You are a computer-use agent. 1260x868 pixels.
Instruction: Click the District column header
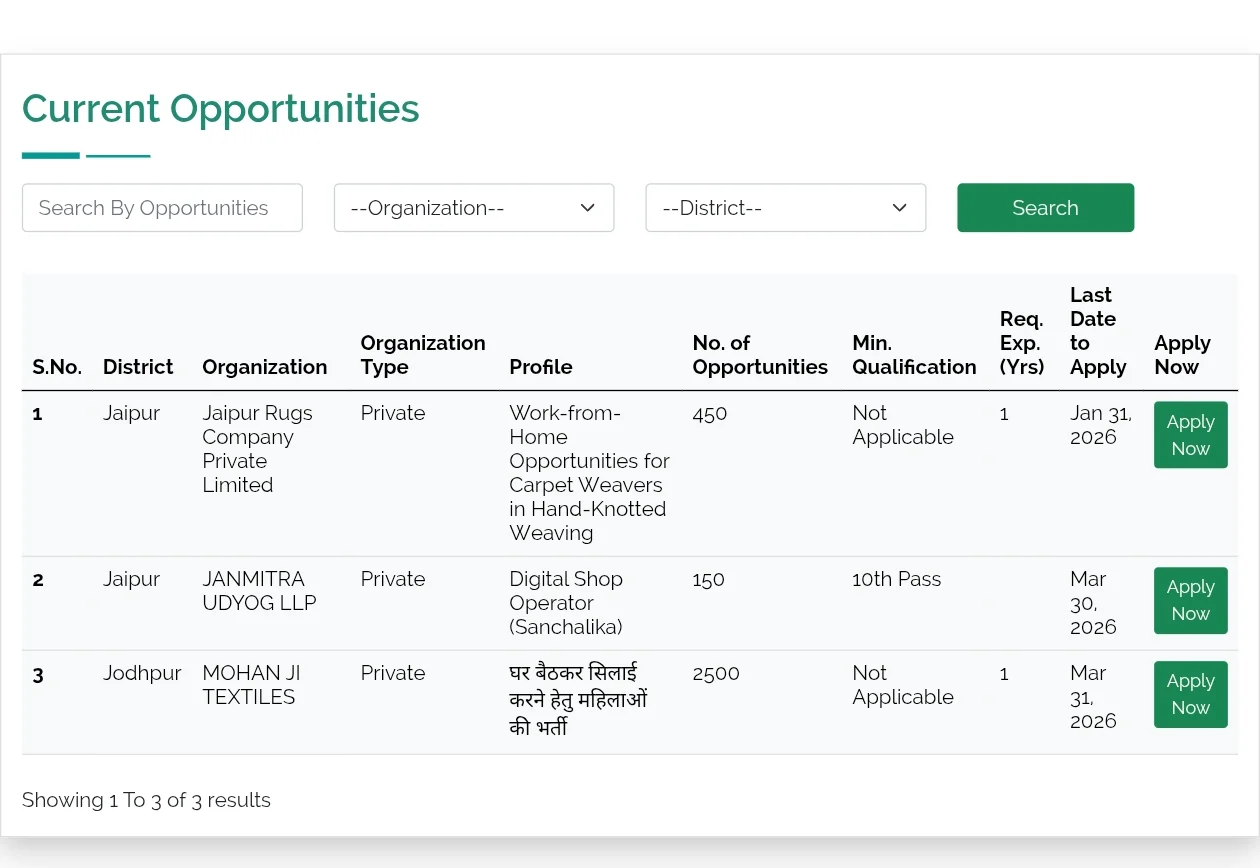[x=138, y=367]
